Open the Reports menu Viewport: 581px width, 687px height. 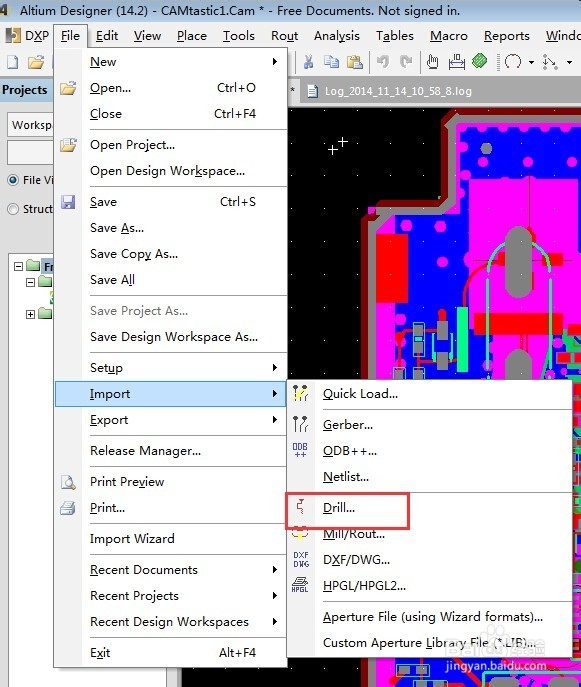pos(507,36)
